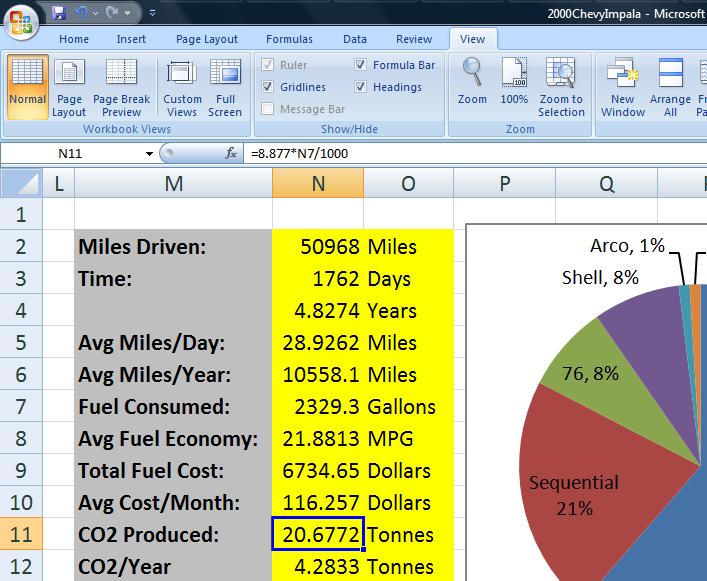Select row 12 header

(21, 566)
